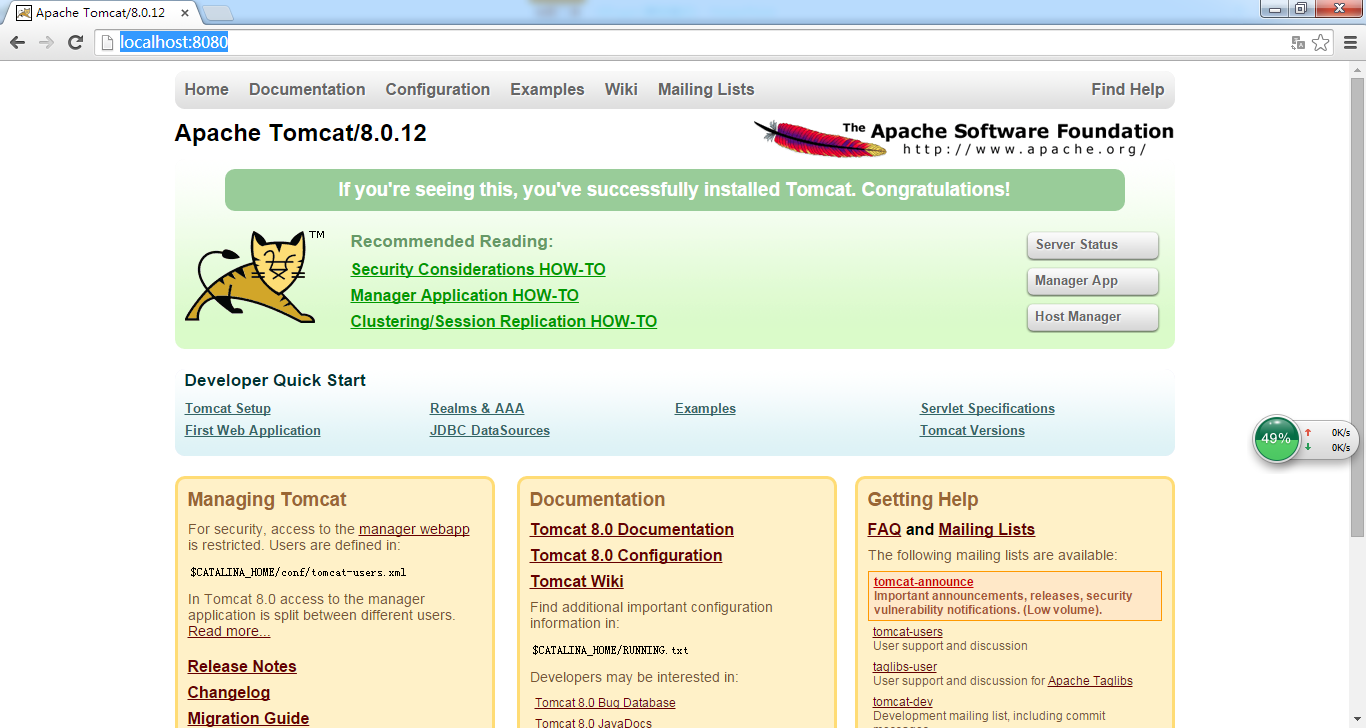Screen dimensions: 1366x728
Task: Click the Host Manager button
Action: click(x=1093, y=317)
